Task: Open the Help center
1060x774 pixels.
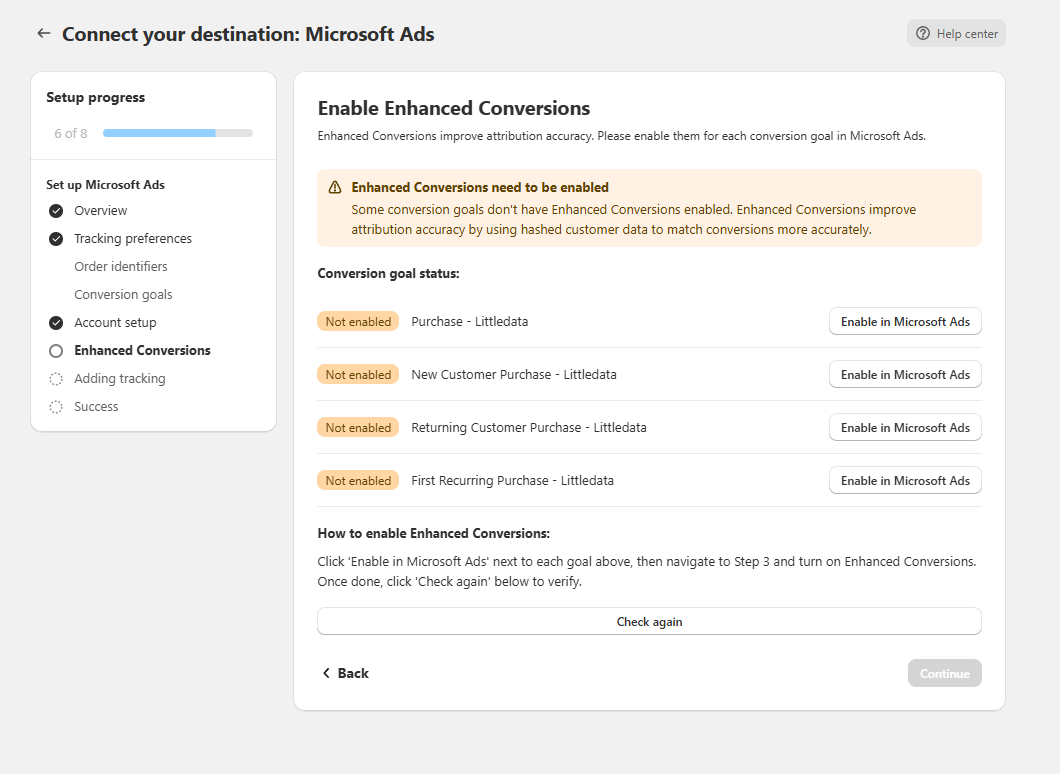Action: point(956,33)
